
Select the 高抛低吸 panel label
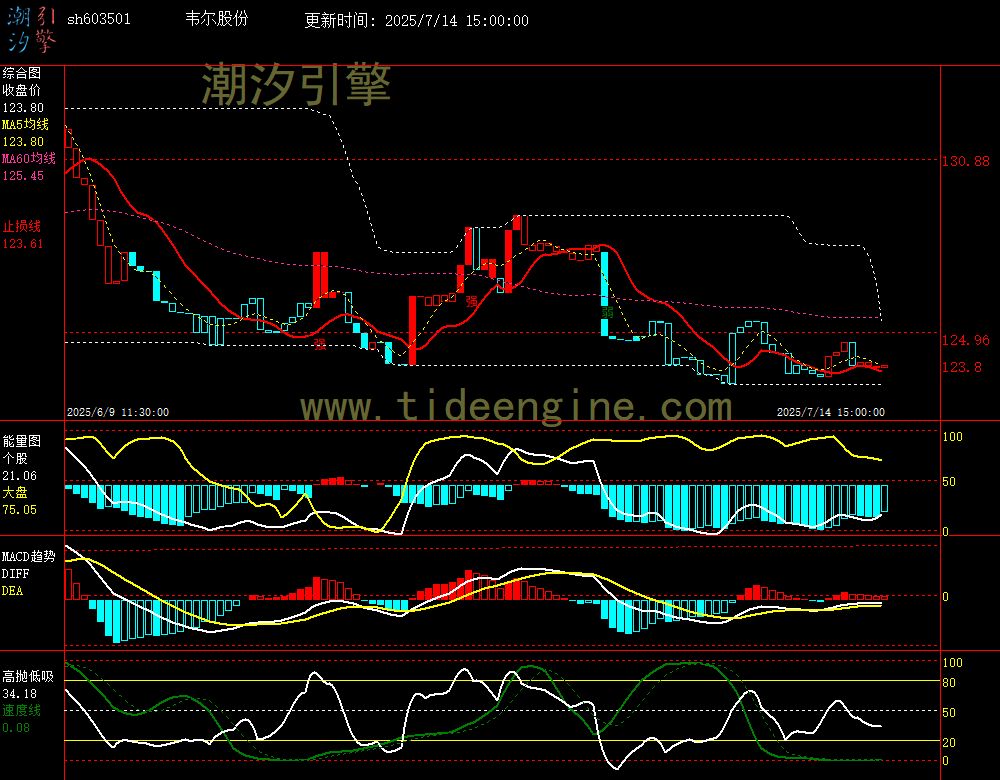(x=28, y=676)
